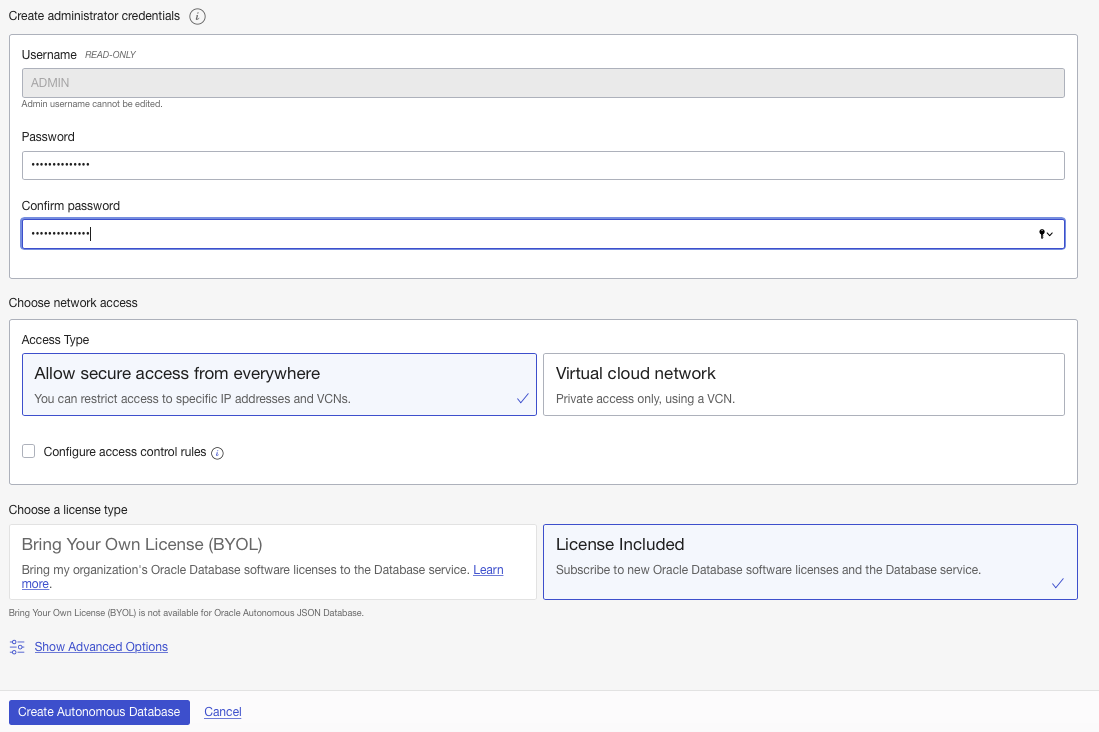The image size is (1099, 732).
Task: Click info icon beside Create administrator credentials
Action: click(x=197, y=16)
